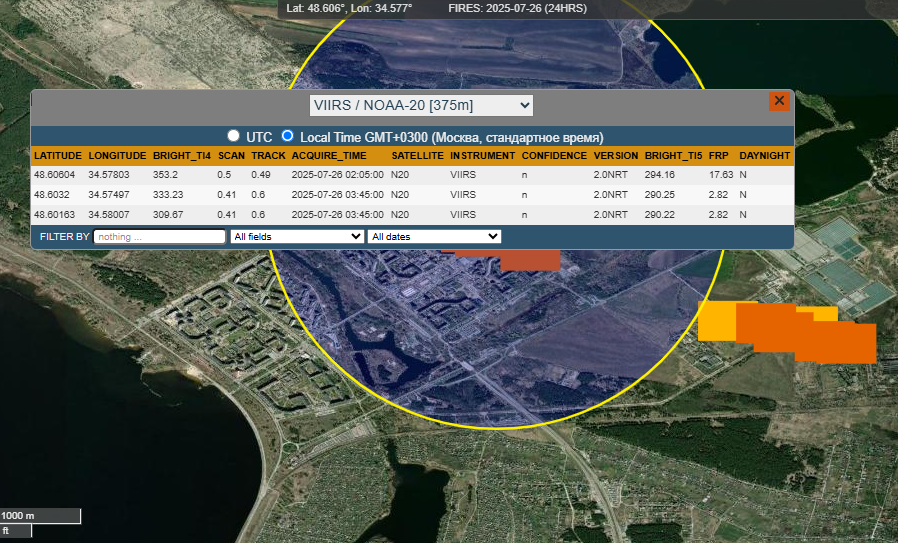This screenshot has width=898, height=543.
Task: Select the latitude cell 48.60604
Action: (x=54, y=175)
